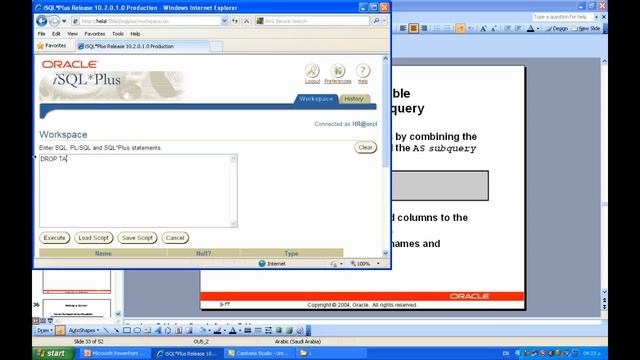The height and width of the screenshot is (360, 640).
Task: Click the browser page vertical scrollbar
Action: [385, 155]
